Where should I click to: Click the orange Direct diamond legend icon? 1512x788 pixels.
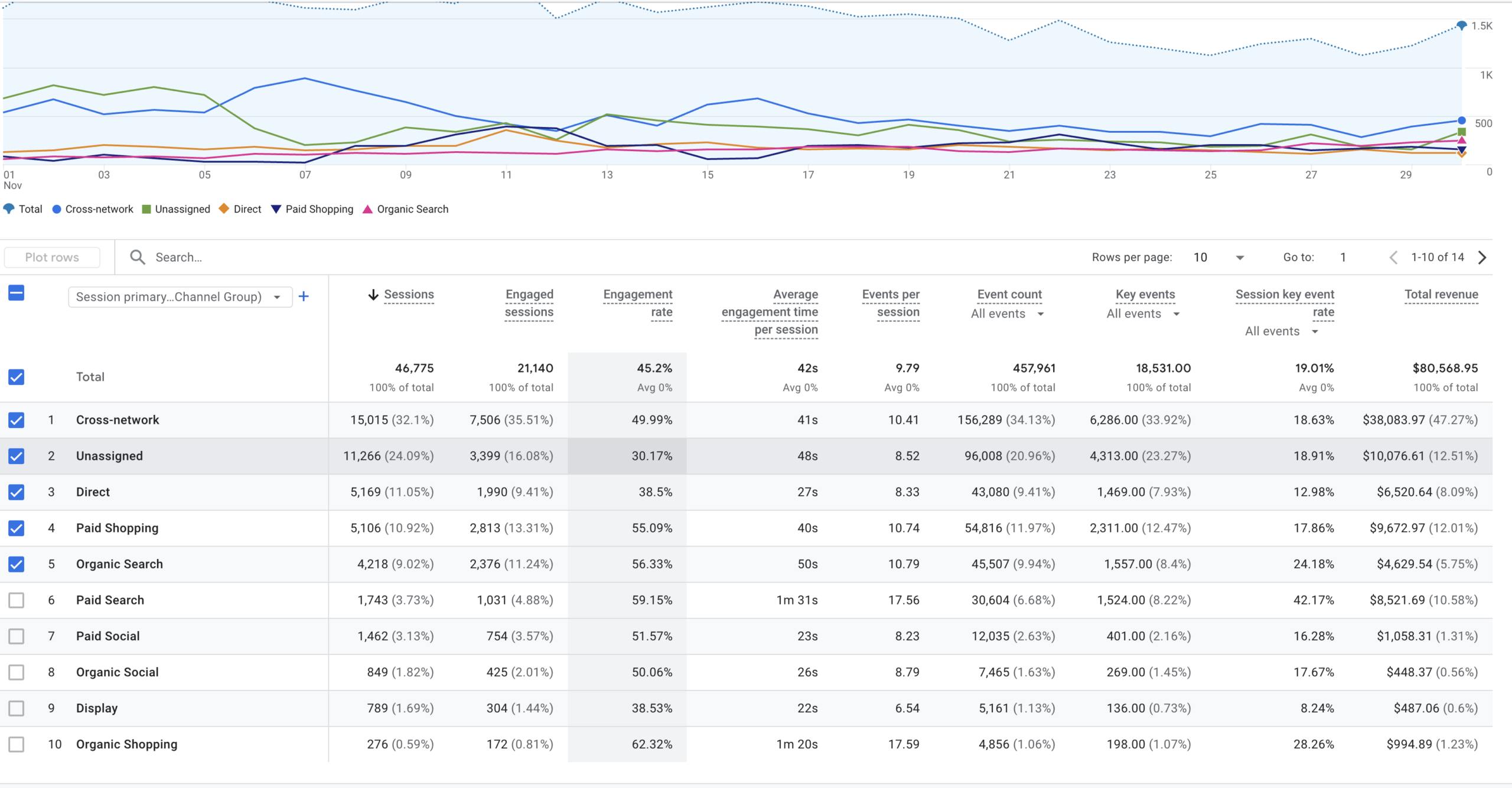click(x=223, y=208)
